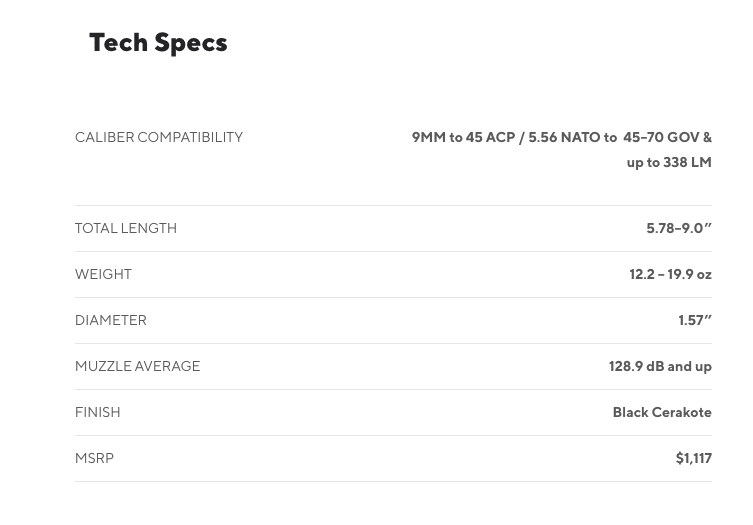Click the word Specs in the heading

pyautogui.click(x=191, y=42)
